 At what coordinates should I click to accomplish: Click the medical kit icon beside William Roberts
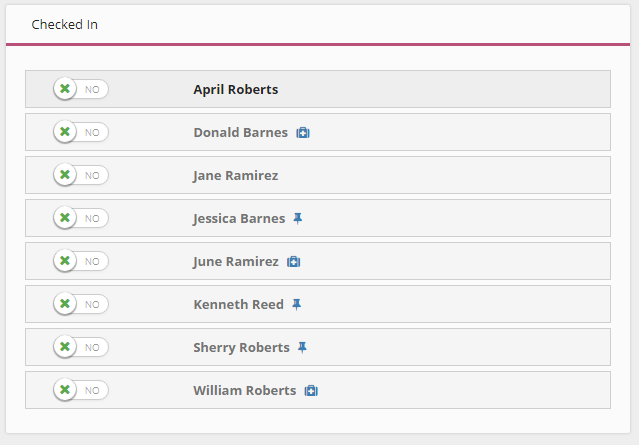(x=311, y=390)
